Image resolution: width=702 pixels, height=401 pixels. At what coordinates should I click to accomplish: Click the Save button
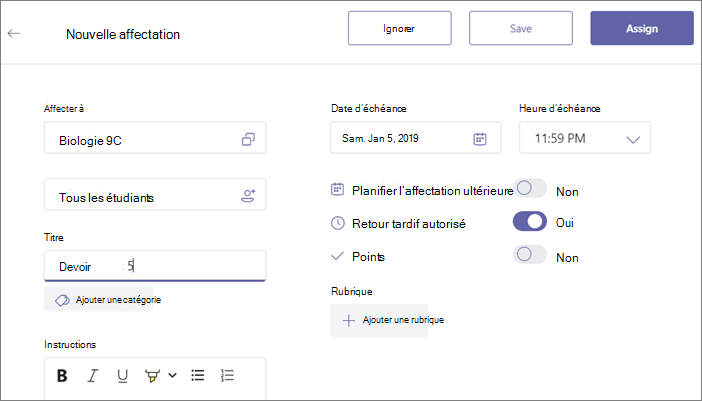[521, 28]
